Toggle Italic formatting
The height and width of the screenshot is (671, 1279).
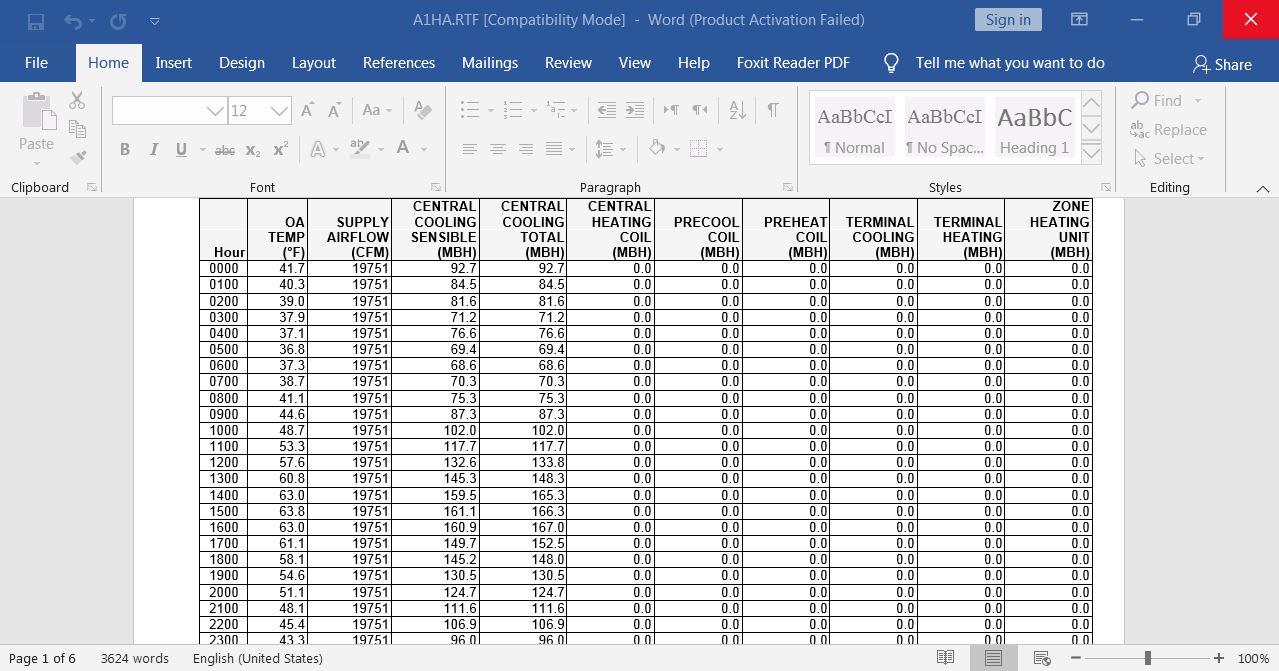coord(153,149)
